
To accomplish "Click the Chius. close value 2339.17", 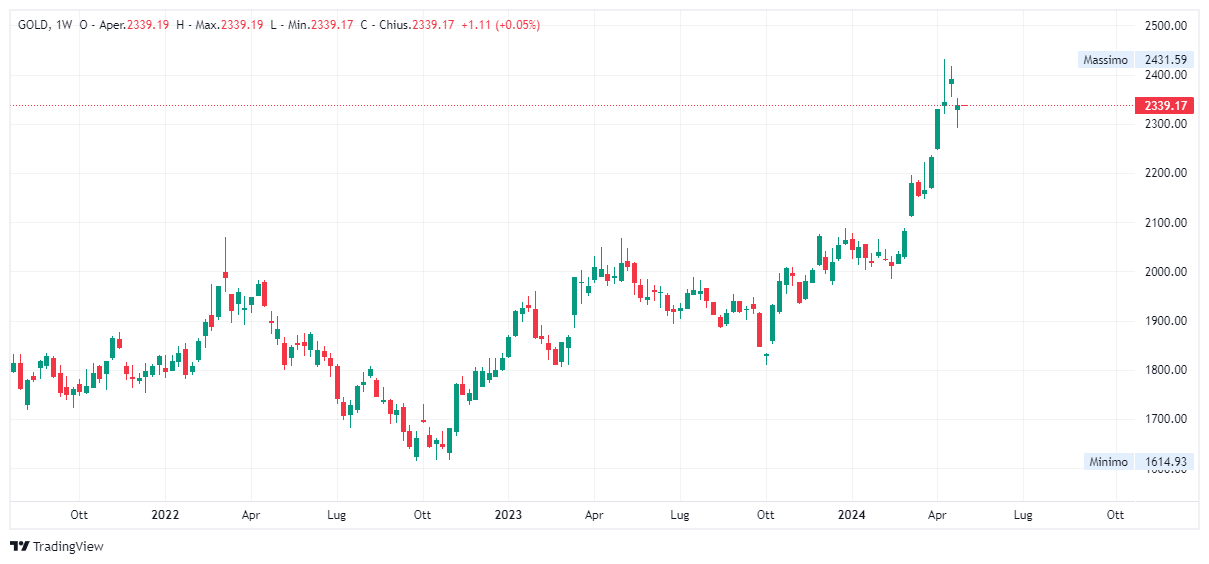I will click(x=433, y=25).
